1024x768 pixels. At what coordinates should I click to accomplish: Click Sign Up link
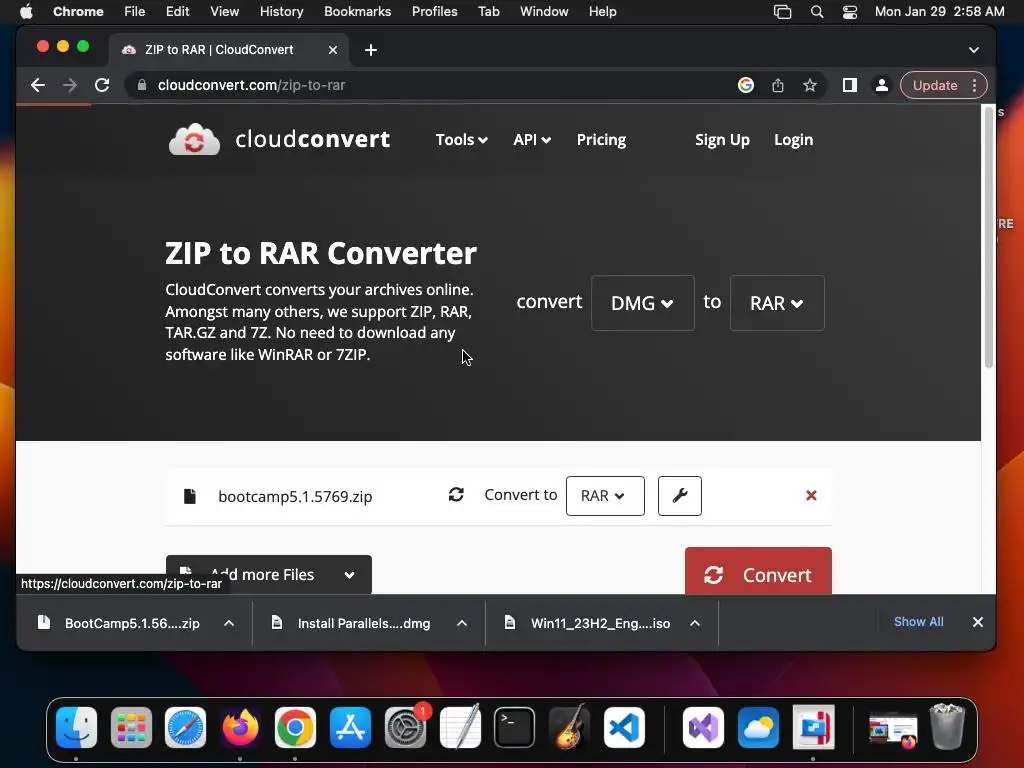point(722,140)
